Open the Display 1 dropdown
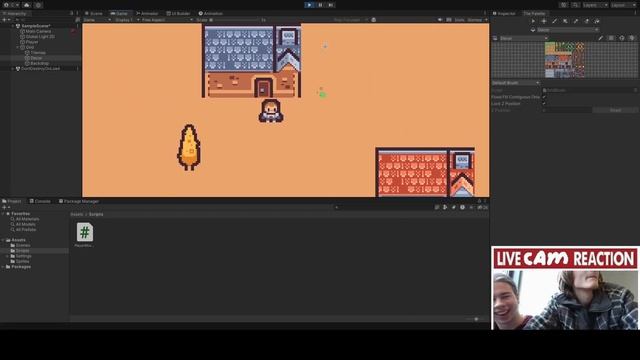This screenshot has width=640, height=360. coord(127,20)
